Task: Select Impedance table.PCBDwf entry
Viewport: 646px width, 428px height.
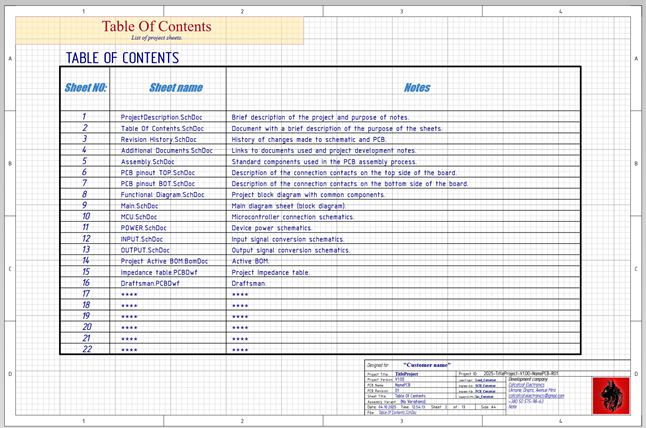Action: [159, 271]
